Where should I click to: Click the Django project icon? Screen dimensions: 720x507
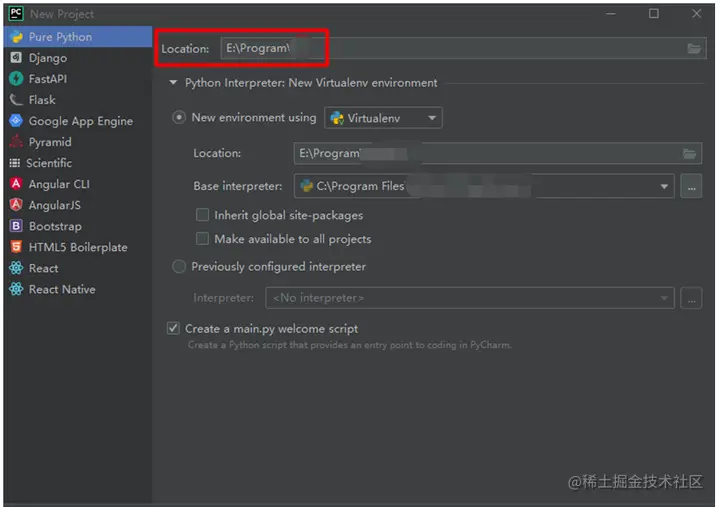pyautogui.click(x=16, y=57)
